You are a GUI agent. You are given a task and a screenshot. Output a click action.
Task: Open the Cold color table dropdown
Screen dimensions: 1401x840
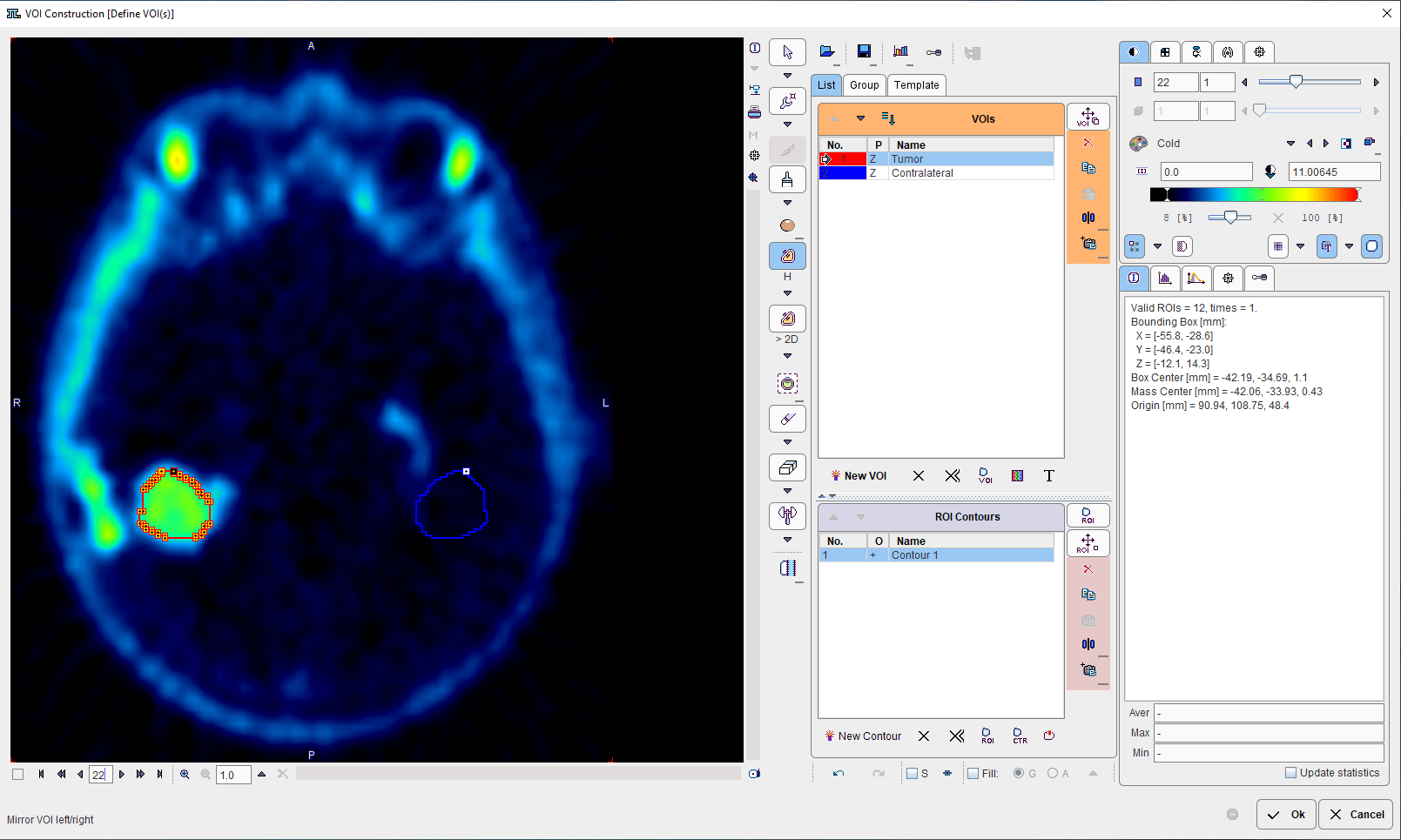click(x=1290, y=144)
